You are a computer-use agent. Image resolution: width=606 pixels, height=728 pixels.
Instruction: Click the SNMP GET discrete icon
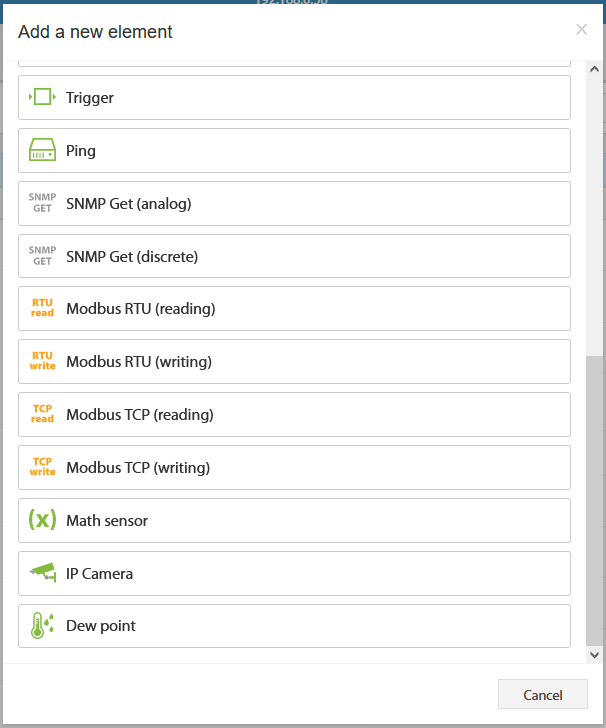click(x=42, y=256)
